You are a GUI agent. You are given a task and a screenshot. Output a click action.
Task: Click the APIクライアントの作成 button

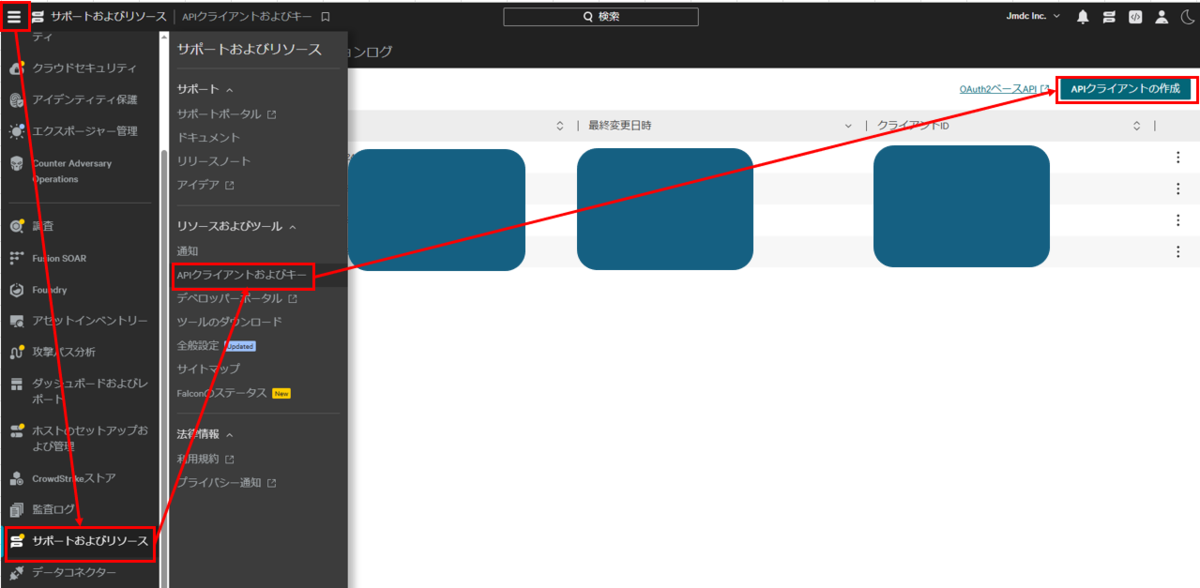pos(1126,89)
